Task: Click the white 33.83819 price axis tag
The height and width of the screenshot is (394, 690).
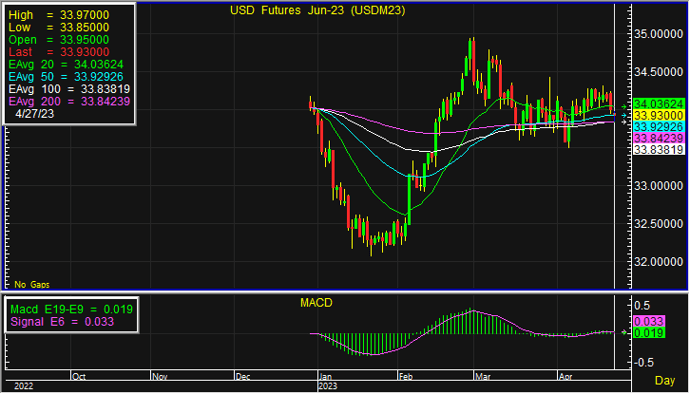Action: (659, 150)
